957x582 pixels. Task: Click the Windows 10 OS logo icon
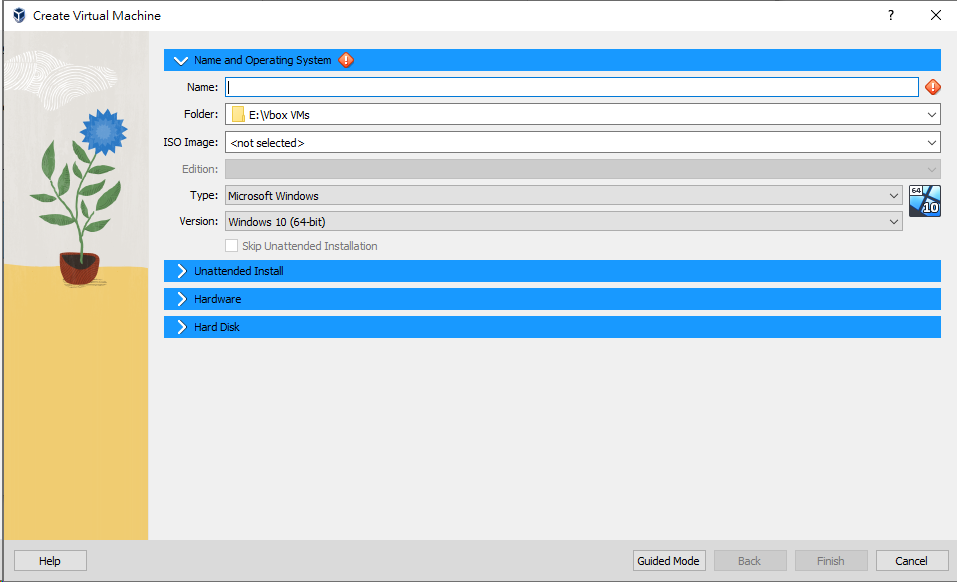(x=924, y=201)
